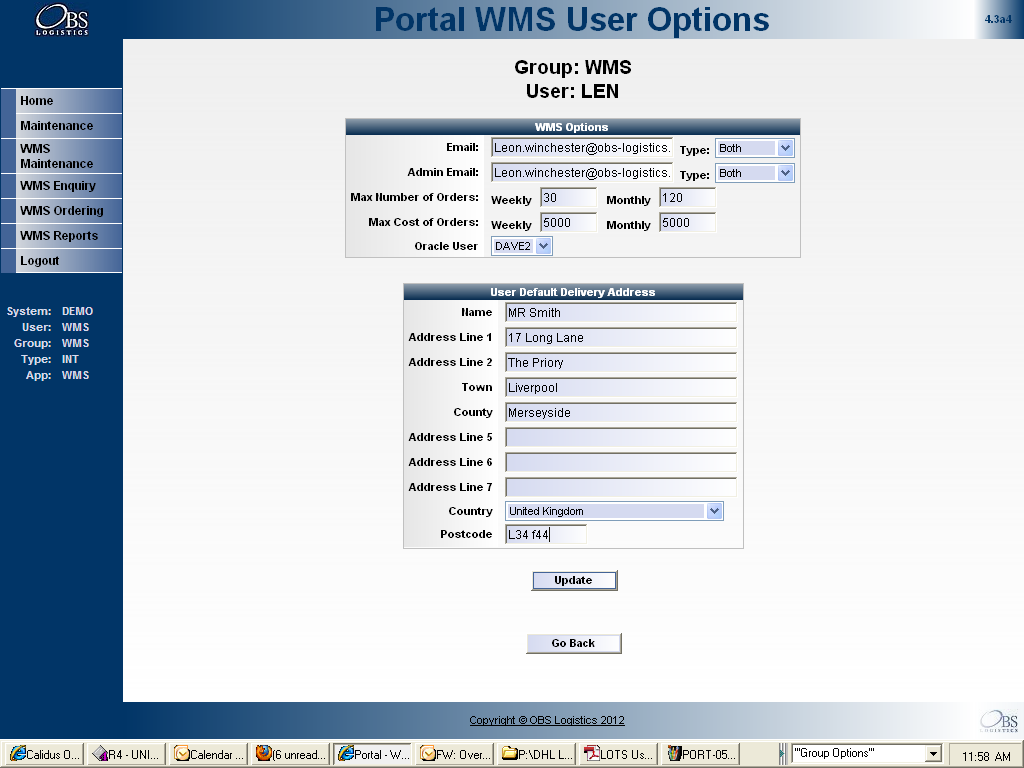
Task: Click the empty Address Line 7 field
Action: (x=621, y=487)
